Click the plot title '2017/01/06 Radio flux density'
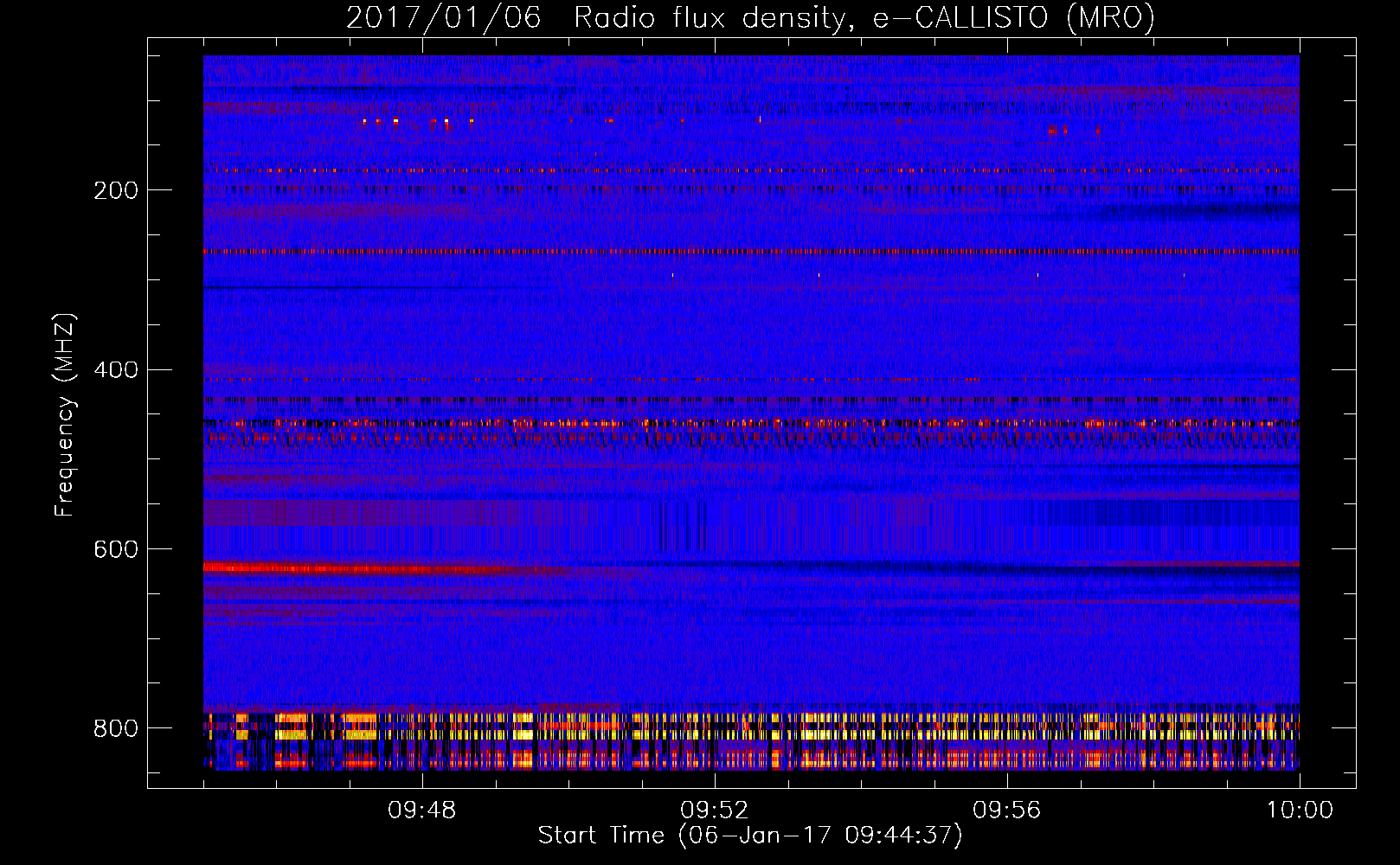1400x865 pixels. (750, 17)
